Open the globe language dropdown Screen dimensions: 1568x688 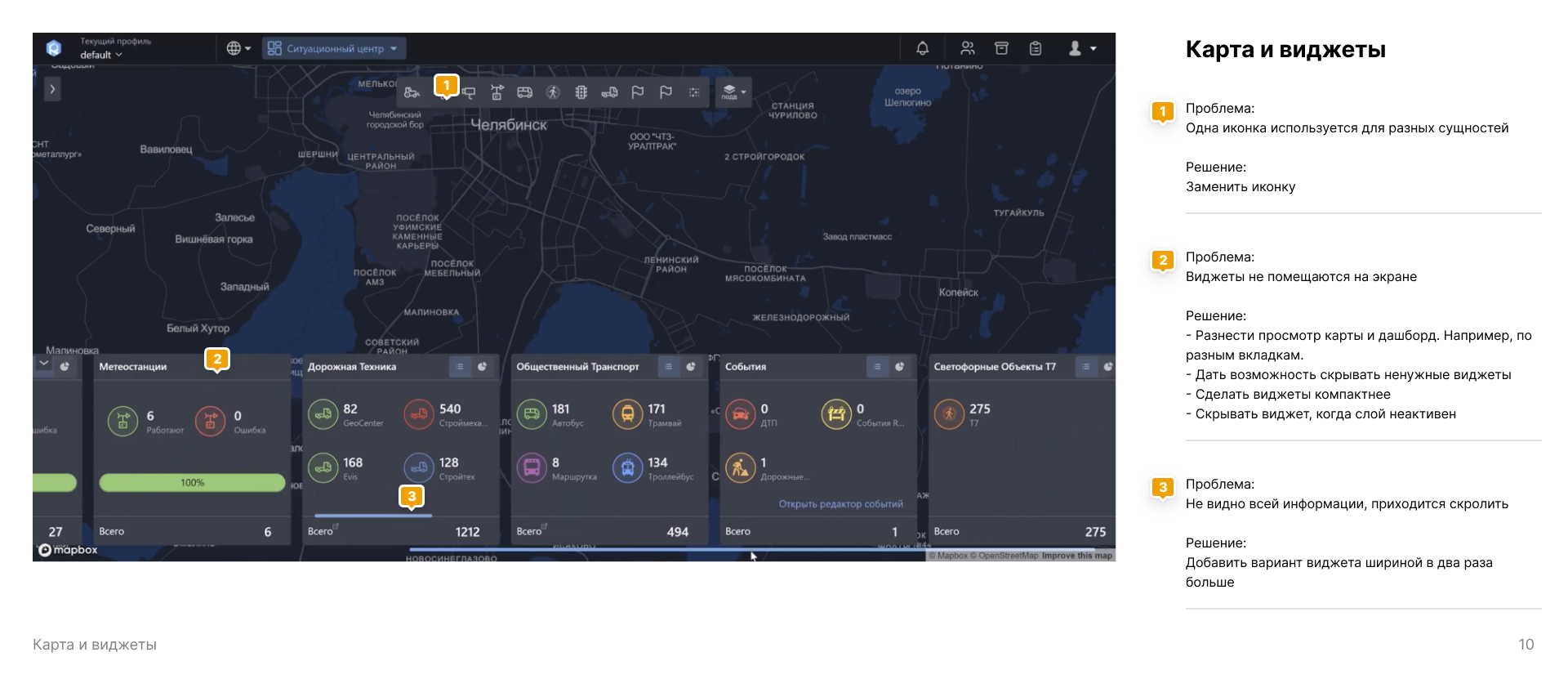point(238,48)
